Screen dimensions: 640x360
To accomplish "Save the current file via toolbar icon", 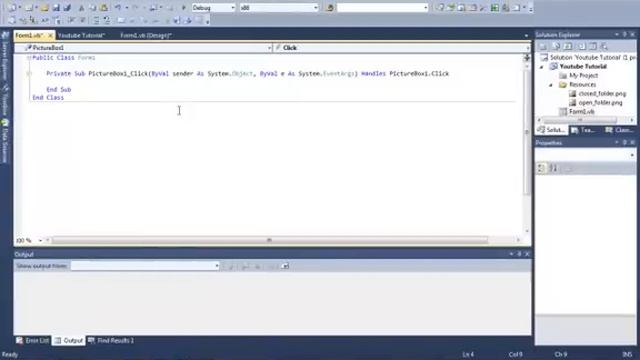I will 56,8.
